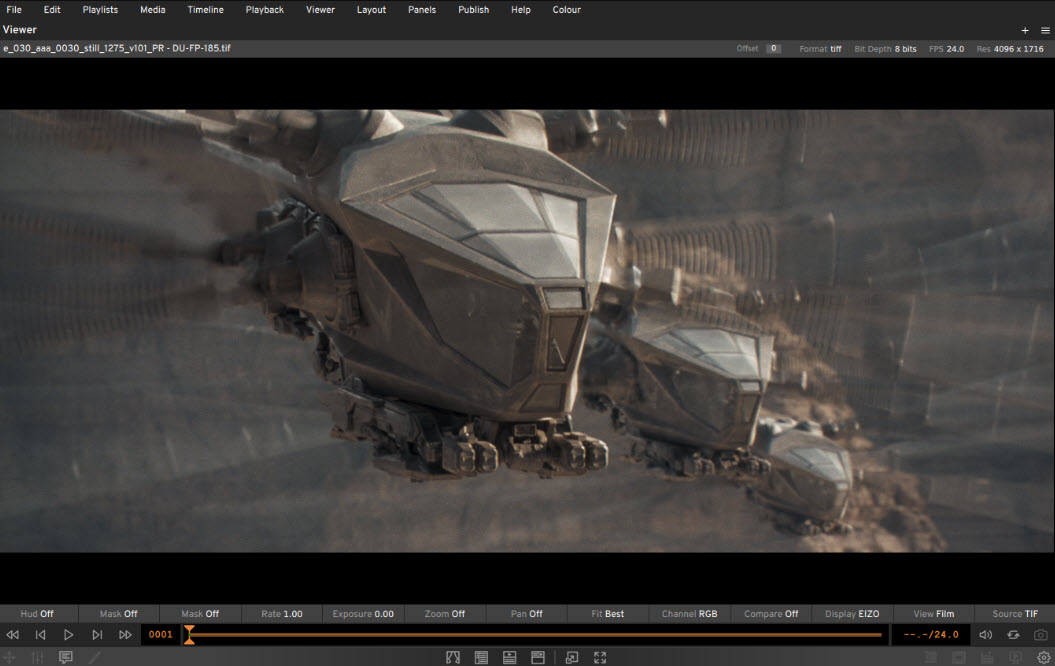Screen dimensions: 1055x666
Task: Open the settings gear icon
Action: (x=1043, y=657)
